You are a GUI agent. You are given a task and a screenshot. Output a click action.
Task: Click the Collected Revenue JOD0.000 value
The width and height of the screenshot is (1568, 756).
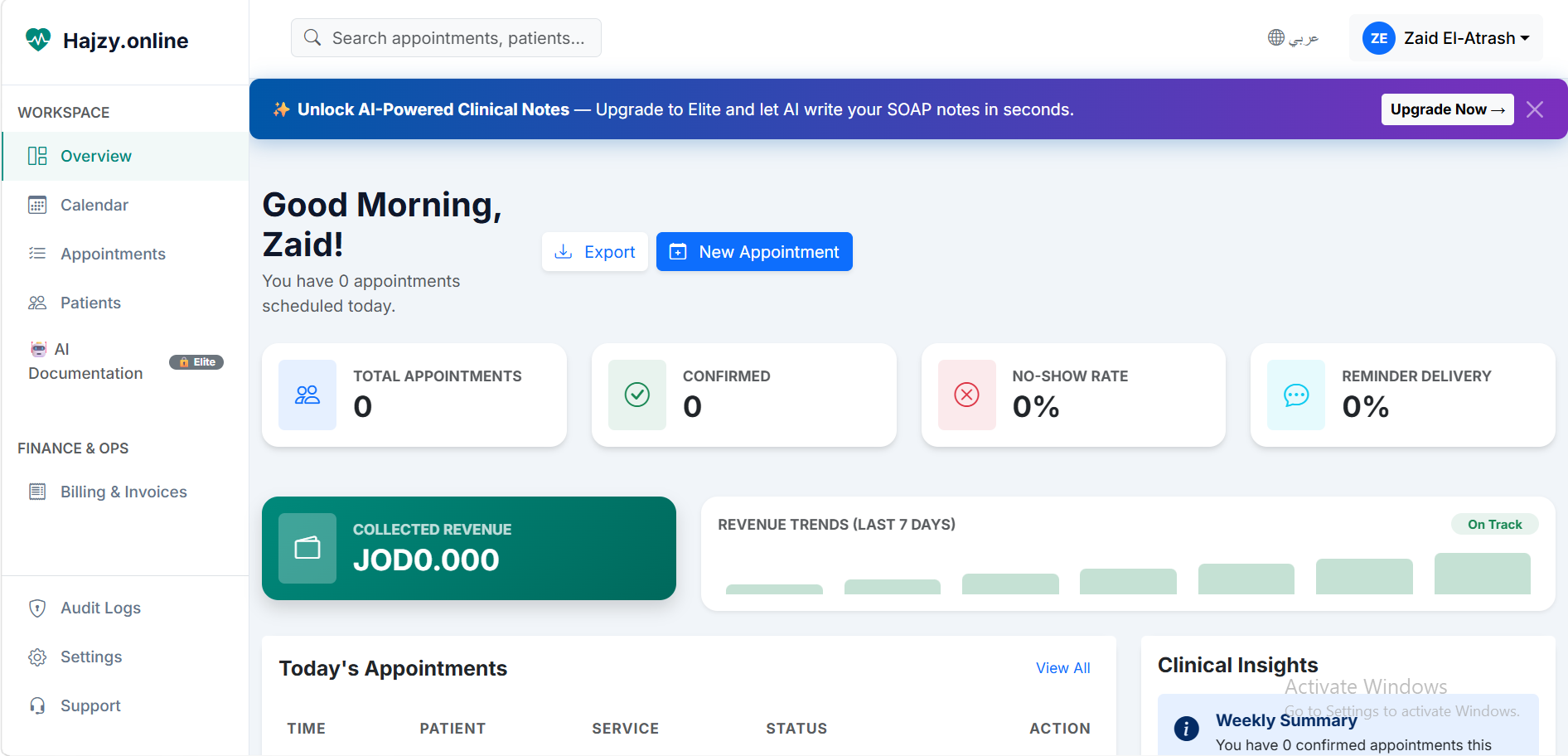click(x=426, y=560)
